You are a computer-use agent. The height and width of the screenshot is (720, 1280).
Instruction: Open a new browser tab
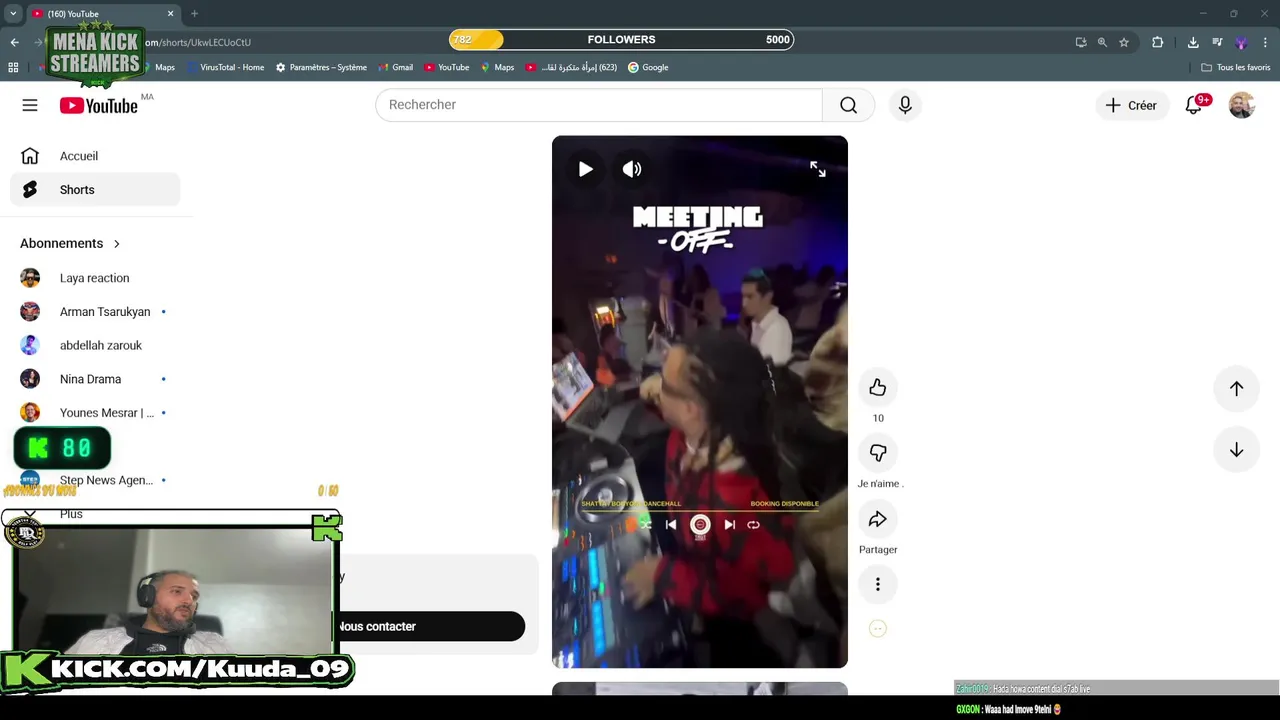[194, 14]
